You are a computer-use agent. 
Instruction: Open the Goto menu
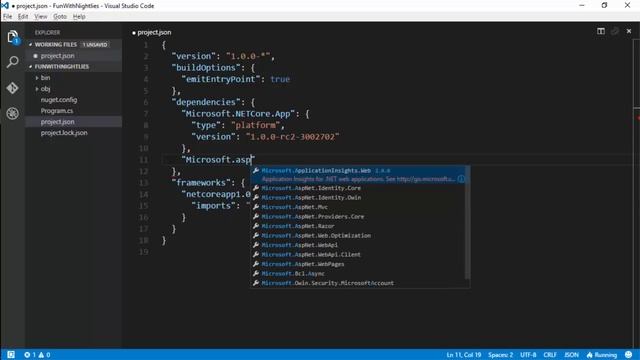(x=60, y=17)
